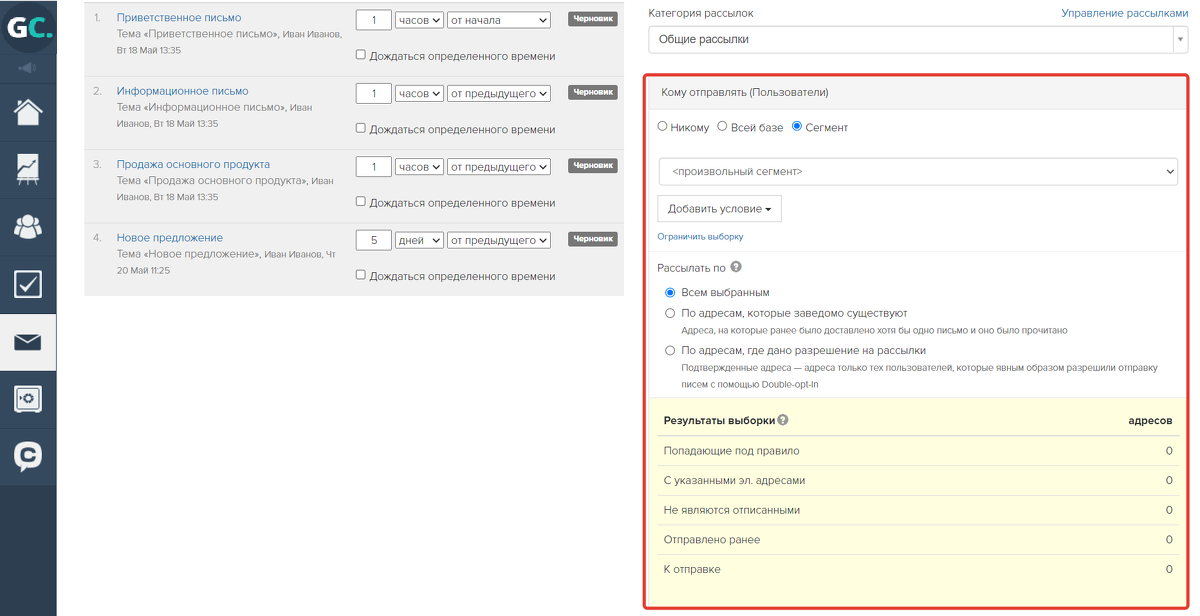Click the Не являются отписанными row
Screen dimensions: 1200x616
(x=918, y=510)
